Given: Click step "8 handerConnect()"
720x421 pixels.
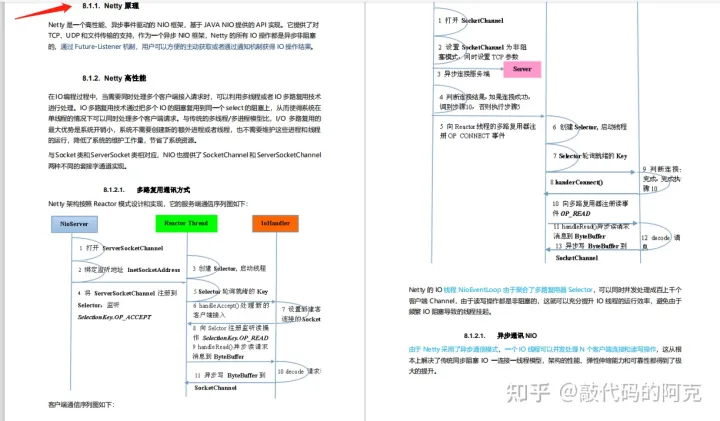Looking at the screenshot, I should coord(577,182).
